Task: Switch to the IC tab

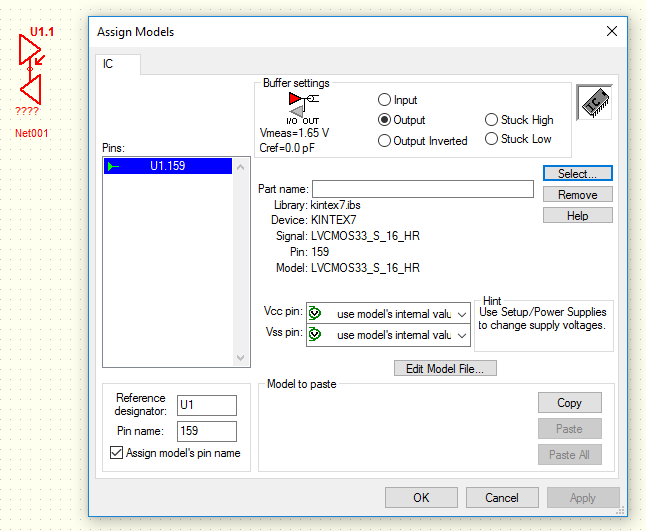Action: click(117, 64)
